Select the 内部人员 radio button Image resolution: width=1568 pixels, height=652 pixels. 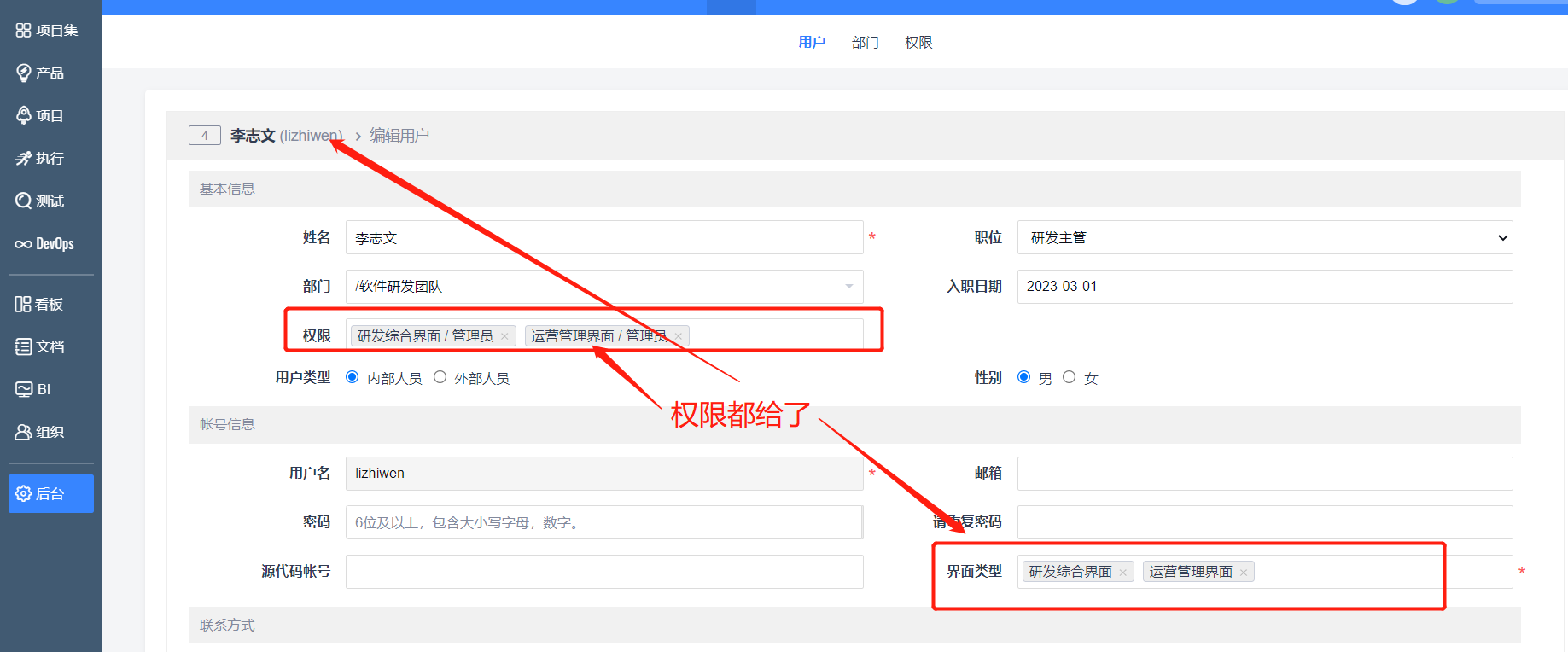click(x=353, y=377)
